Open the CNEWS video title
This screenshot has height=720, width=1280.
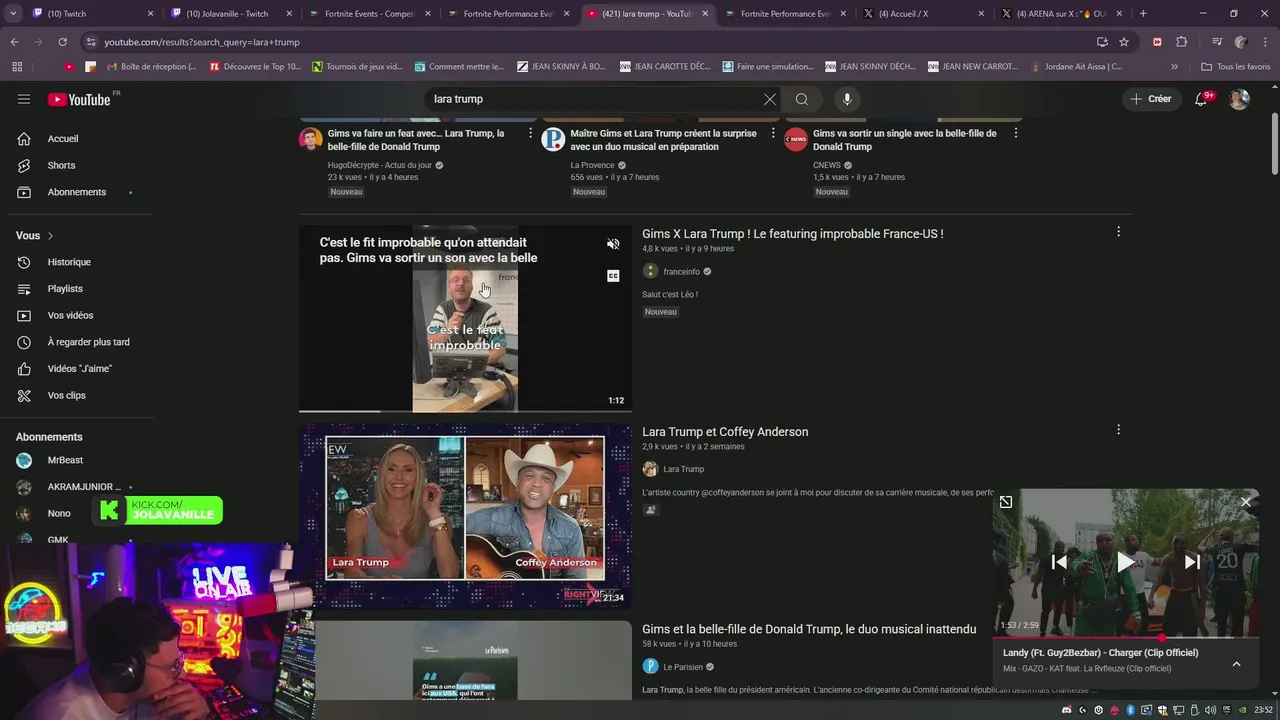(x=905, y=140)
